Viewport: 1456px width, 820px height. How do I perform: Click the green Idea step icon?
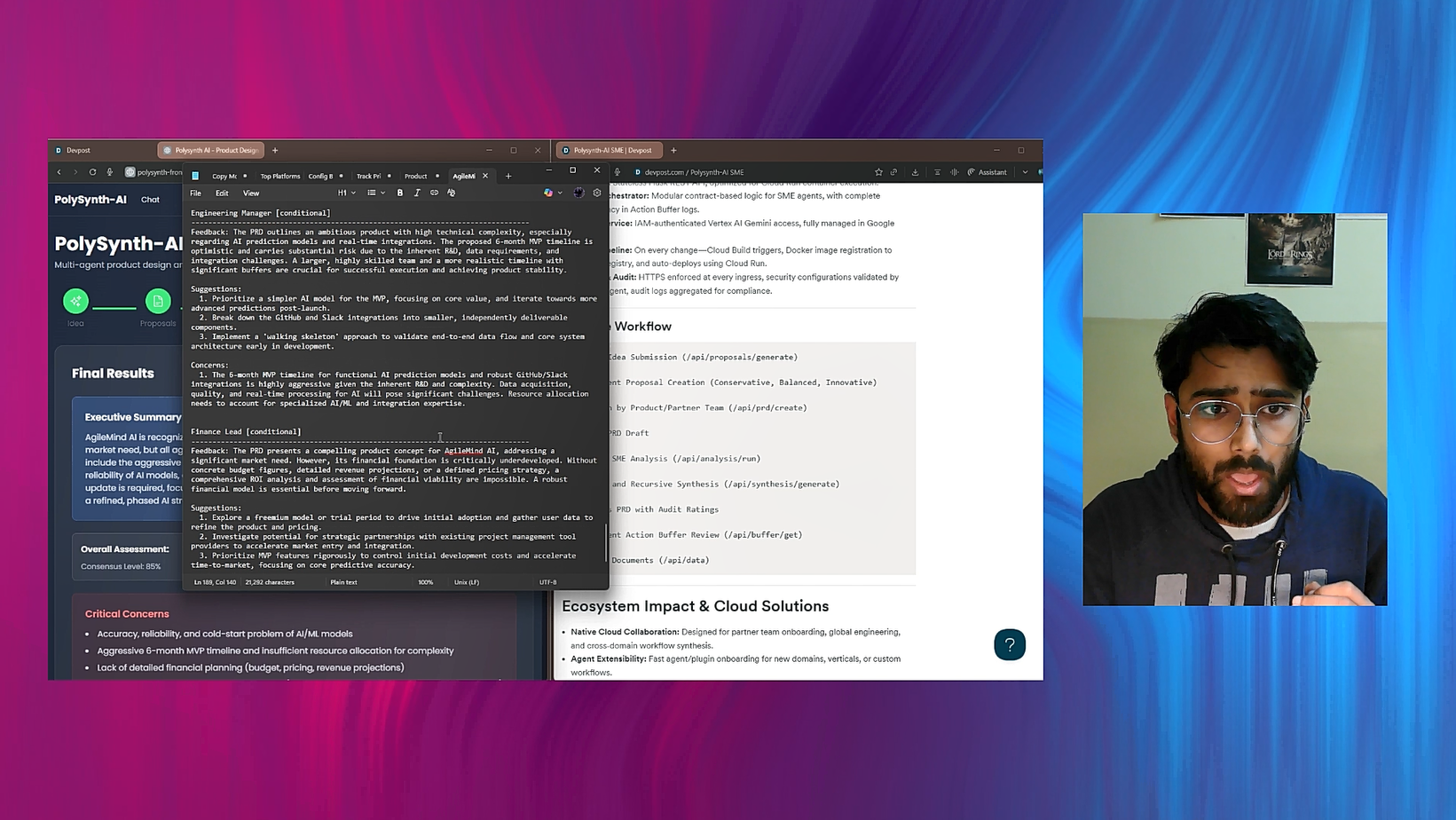tap(76, 301)
